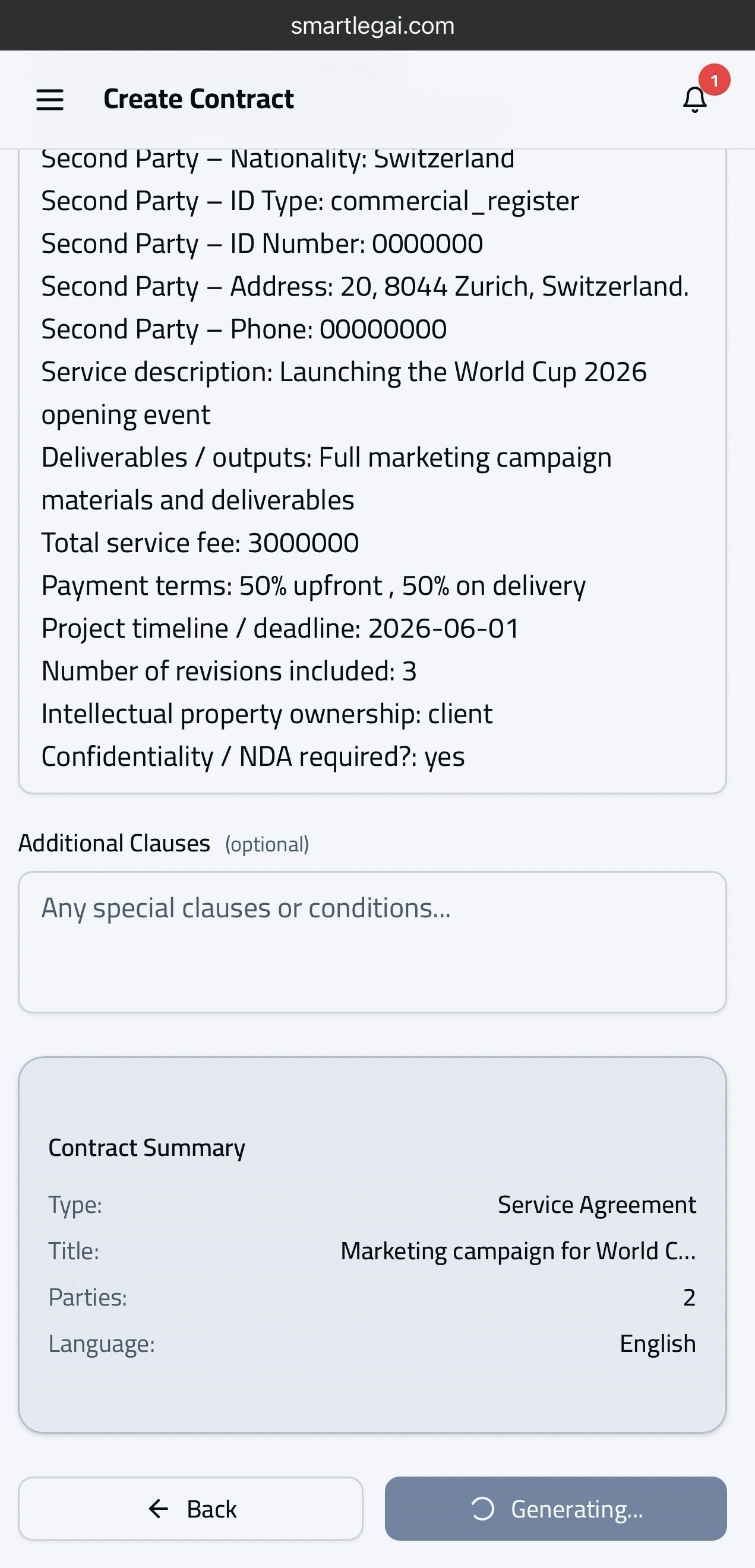
Task: Open notifications via the bell icon
Action: point(695,100)
